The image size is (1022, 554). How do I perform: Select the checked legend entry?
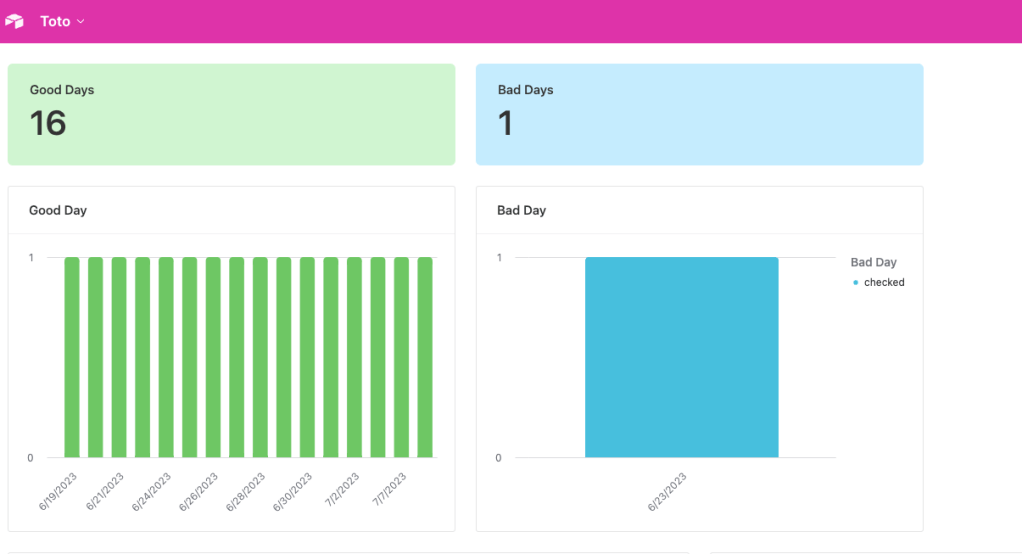pos(884,283)
